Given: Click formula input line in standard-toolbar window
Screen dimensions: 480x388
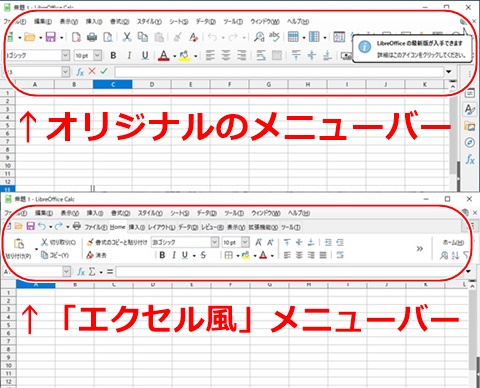Looking at the screenshot, I should tap(279, 71).
